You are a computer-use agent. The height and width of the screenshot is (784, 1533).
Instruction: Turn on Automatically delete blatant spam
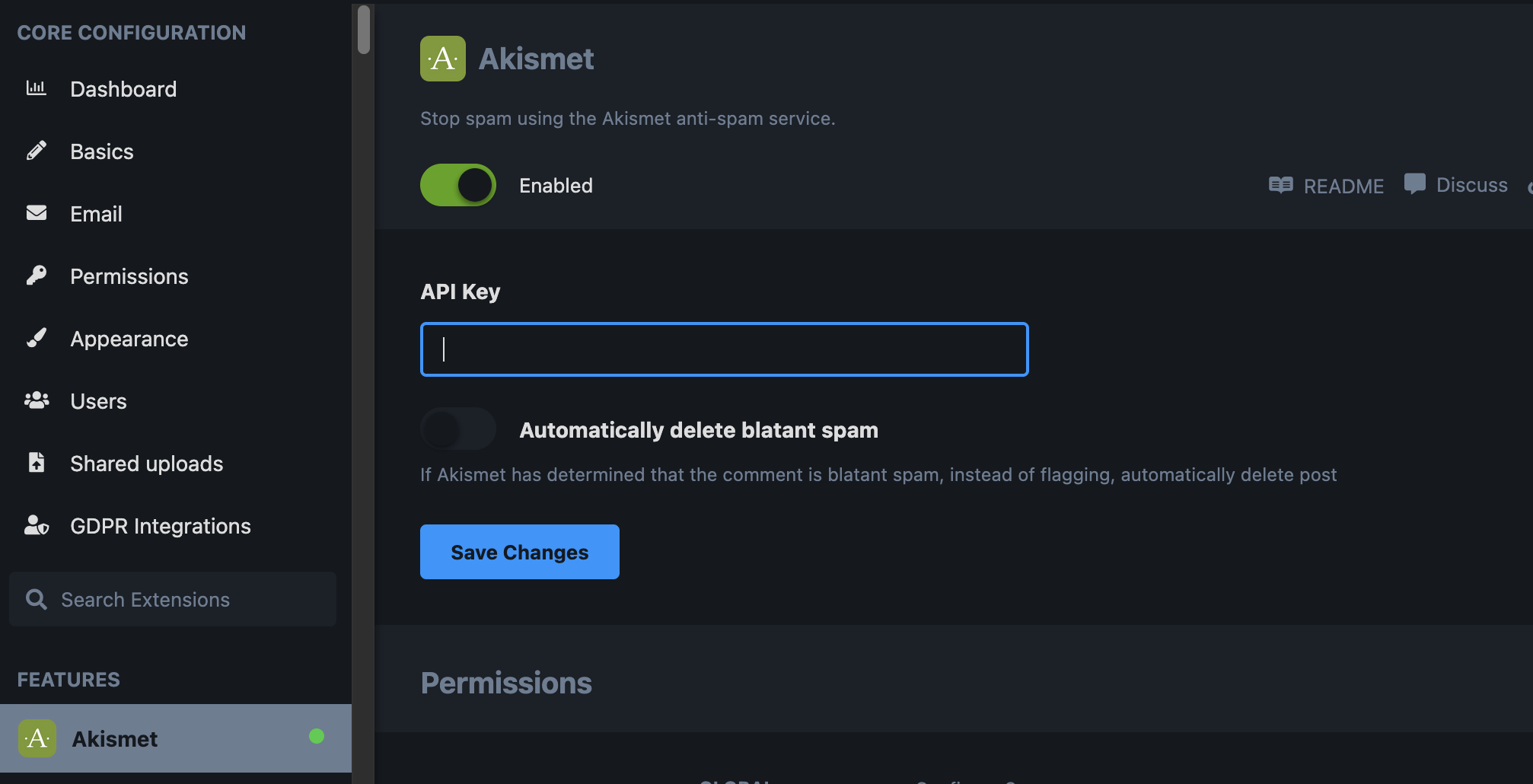[458, 429]
